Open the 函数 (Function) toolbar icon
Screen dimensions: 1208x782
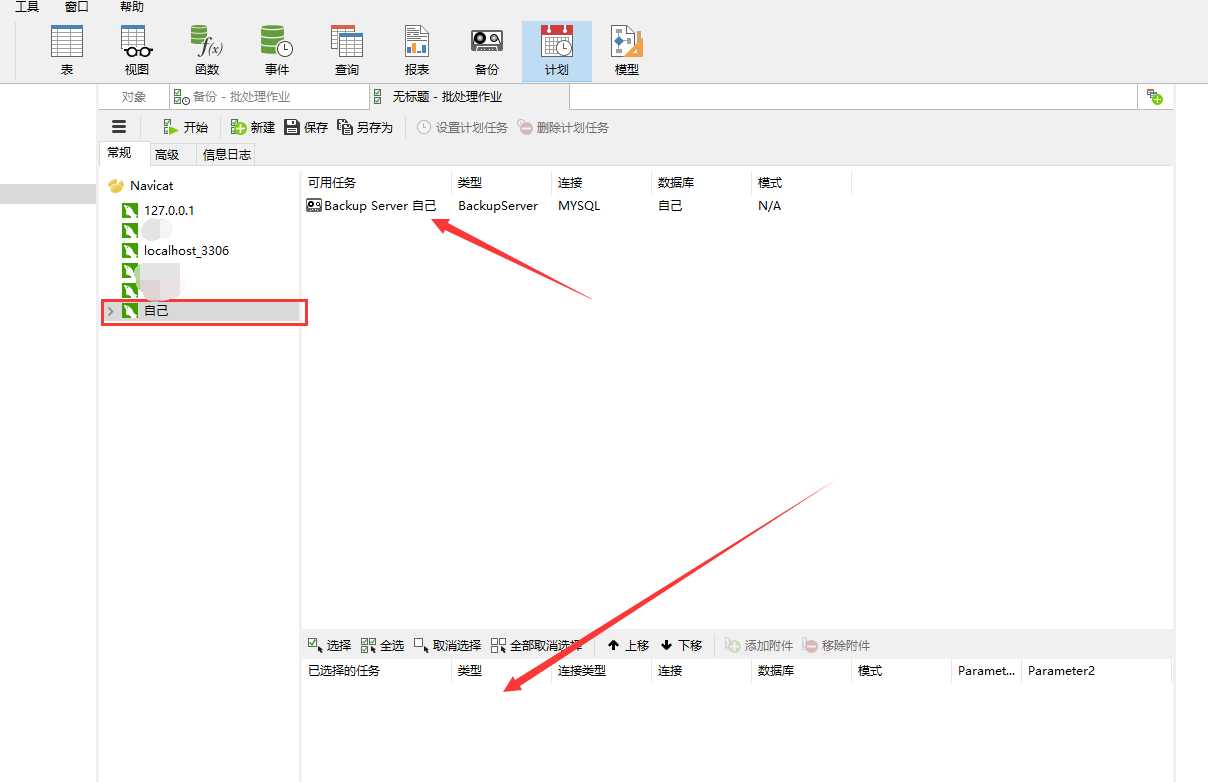pyautogui.click(x=207, y=51)
